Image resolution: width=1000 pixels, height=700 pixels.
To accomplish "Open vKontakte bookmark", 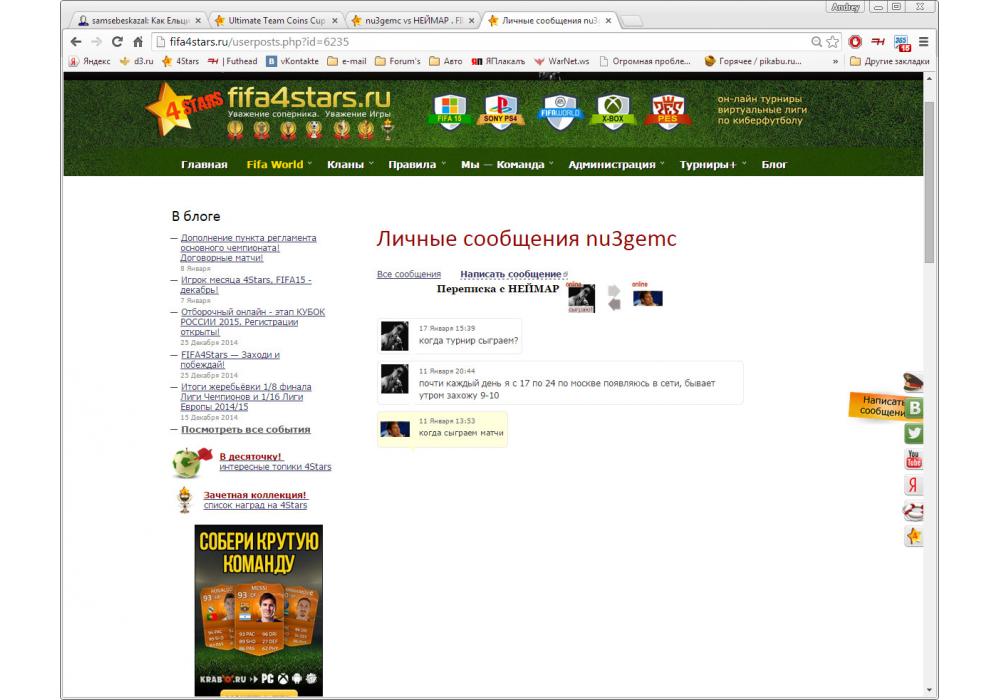I will coord(292,61).
